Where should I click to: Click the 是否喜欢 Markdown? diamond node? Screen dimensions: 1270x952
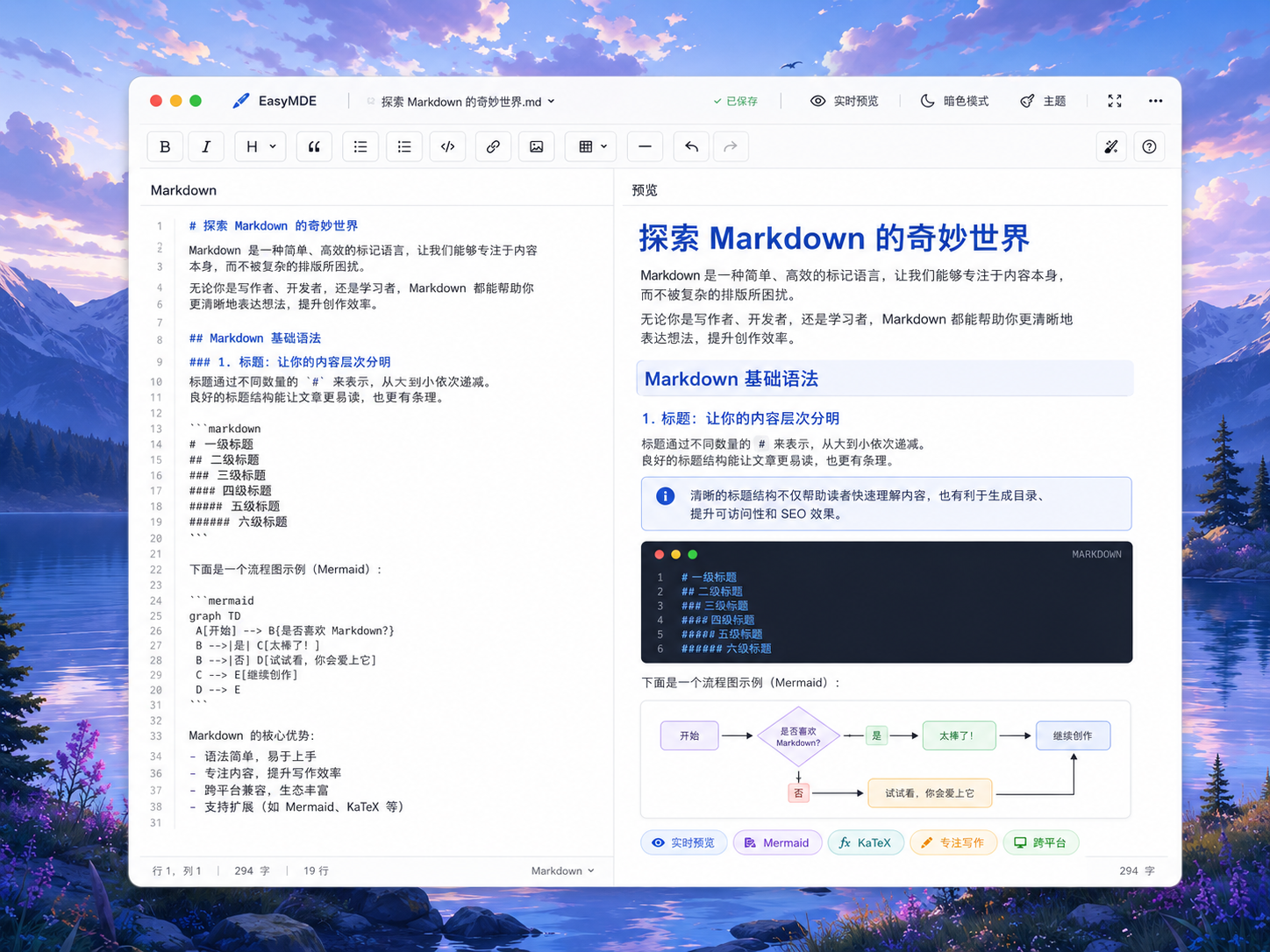tap(798, 736)
